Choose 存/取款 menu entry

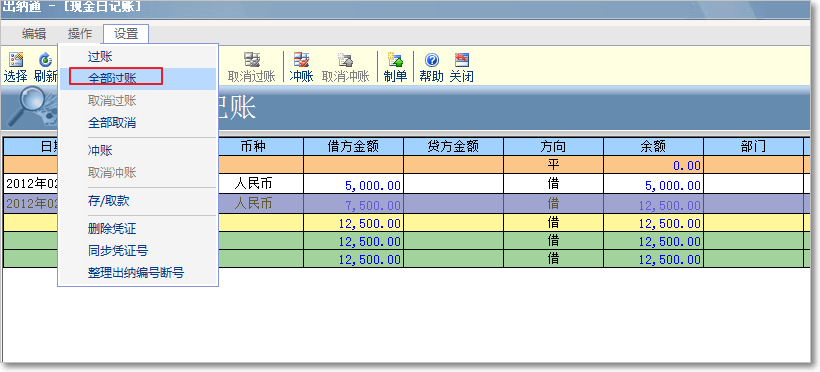[138, 201]
